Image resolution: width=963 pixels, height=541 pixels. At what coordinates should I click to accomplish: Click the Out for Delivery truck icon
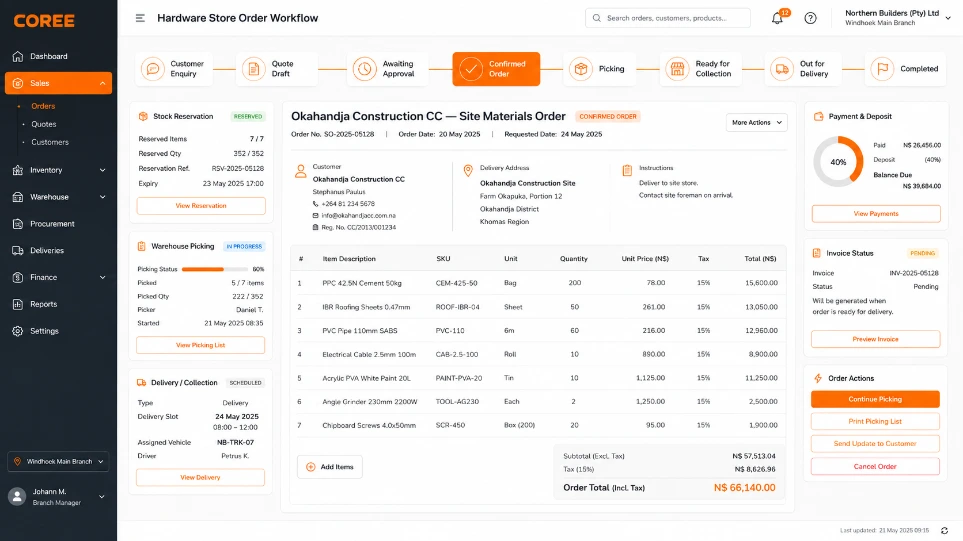point(782,69)
